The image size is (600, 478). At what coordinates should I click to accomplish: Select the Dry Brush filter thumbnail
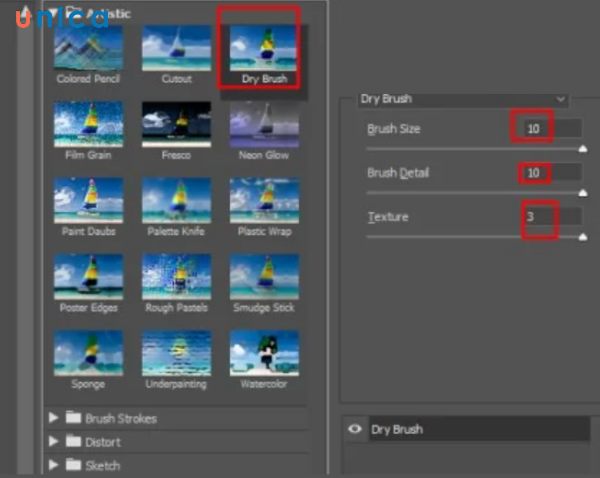coord(263,48)
